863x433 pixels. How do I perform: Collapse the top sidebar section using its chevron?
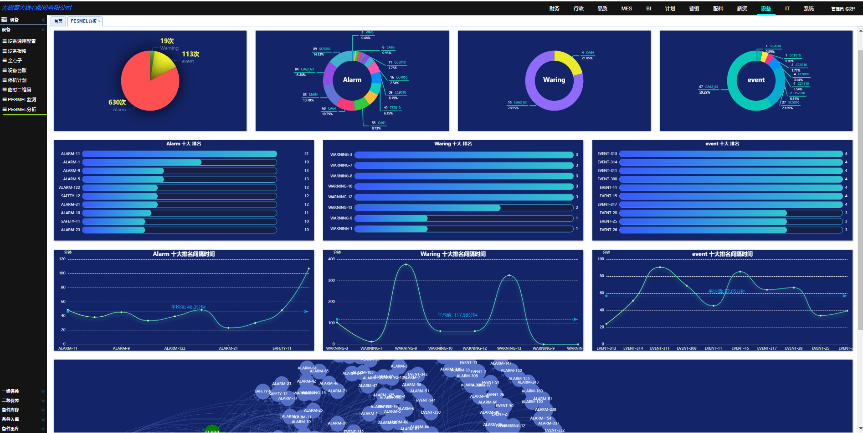coord(44,30)
